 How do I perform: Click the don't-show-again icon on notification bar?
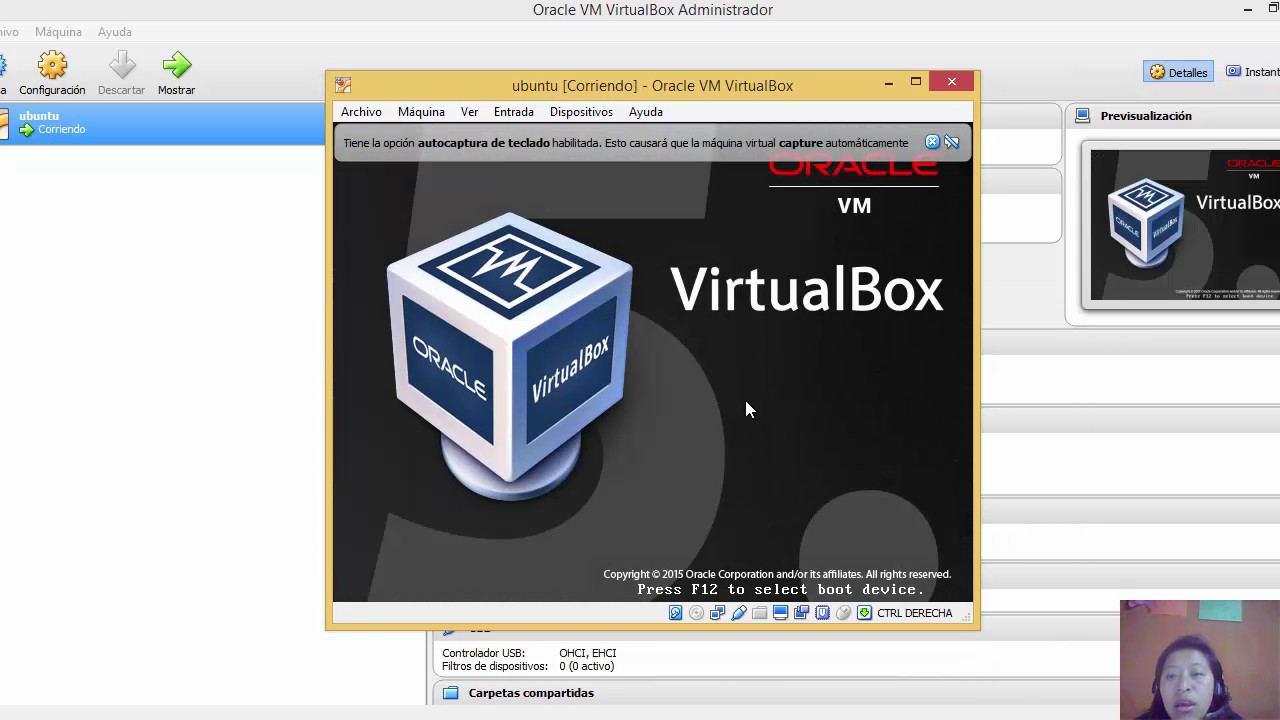tap(952, 142)
